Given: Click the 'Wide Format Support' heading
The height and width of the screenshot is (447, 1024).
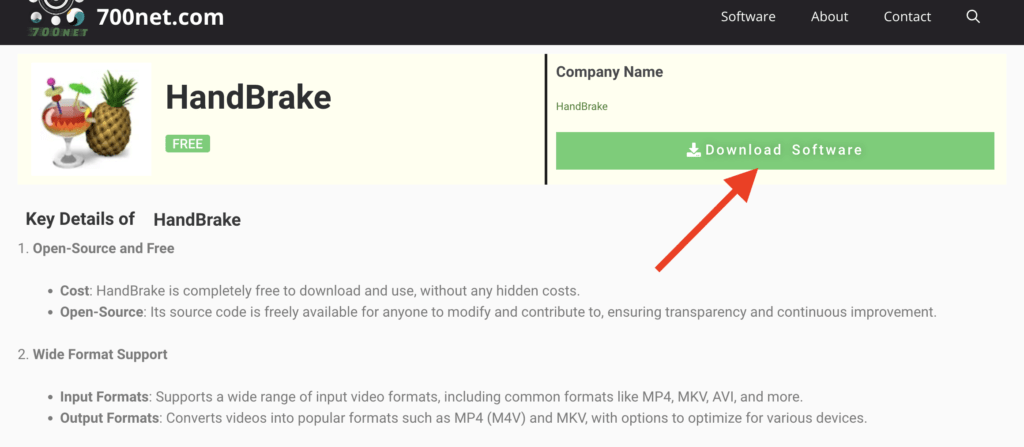Looking at the screenshot, I should coord(100,354).
